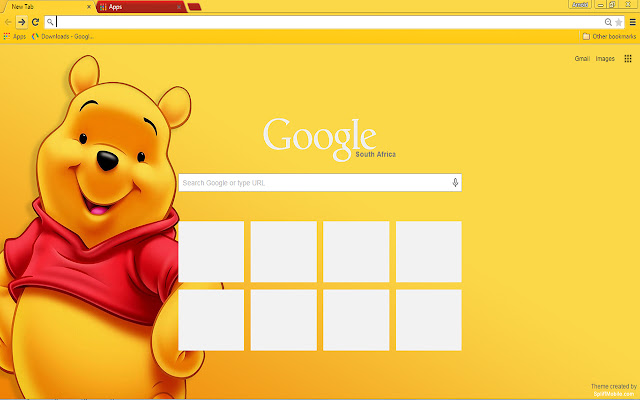
Task: Close the New Tab tab
Action: [x=90, y=6]
